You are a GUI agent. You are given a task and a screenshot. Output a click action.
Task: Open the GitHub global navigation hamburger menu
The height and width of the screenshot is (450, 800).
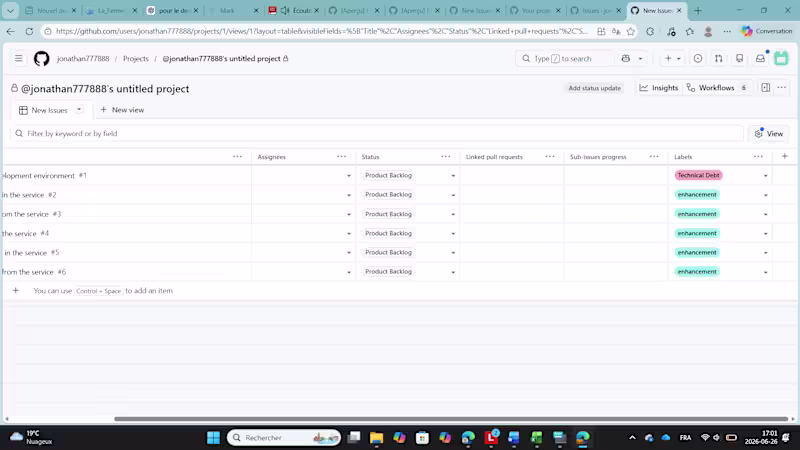pos(19,59)
